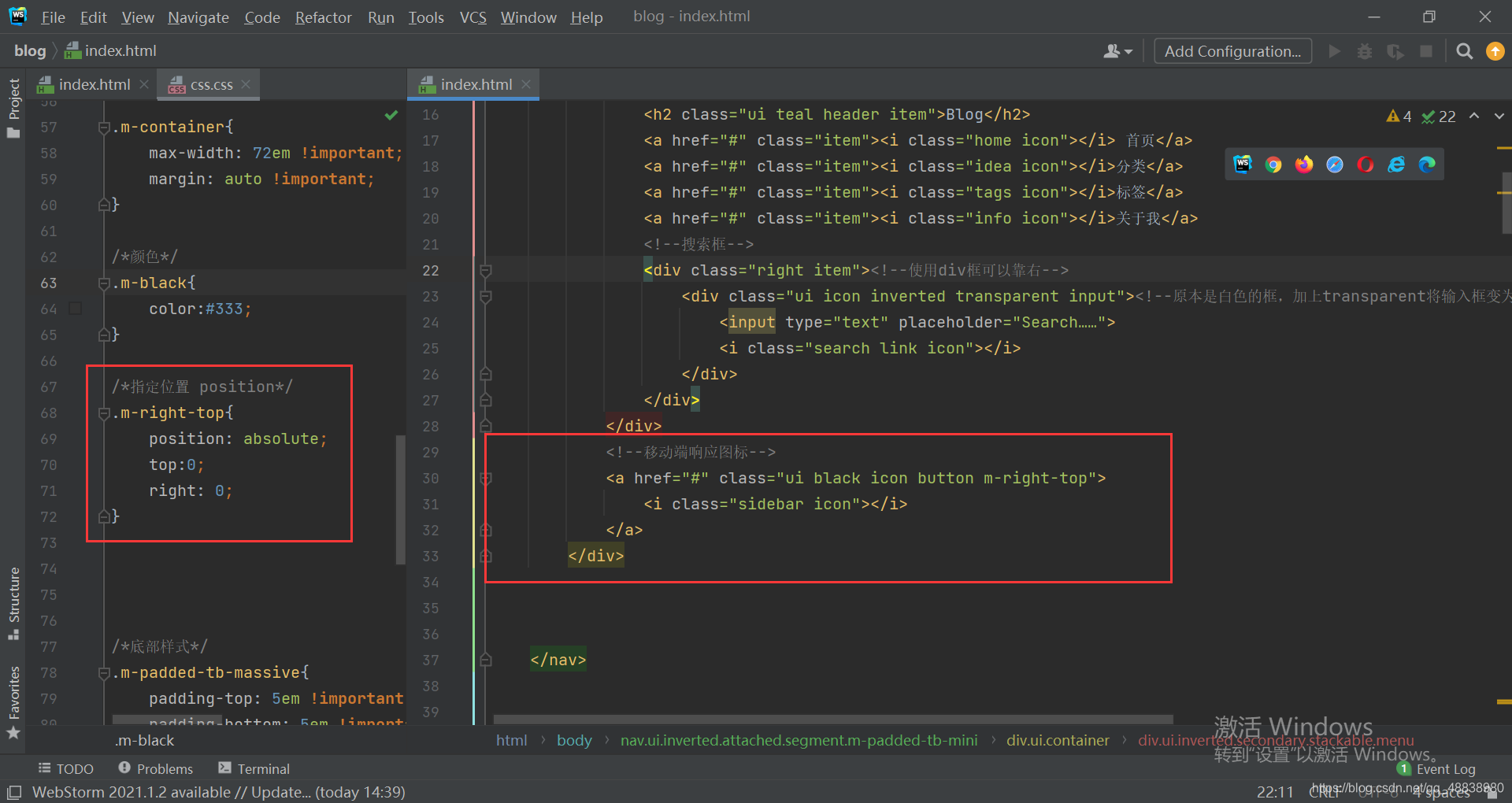Open the Terminal tool window

[x=254, y=768]
